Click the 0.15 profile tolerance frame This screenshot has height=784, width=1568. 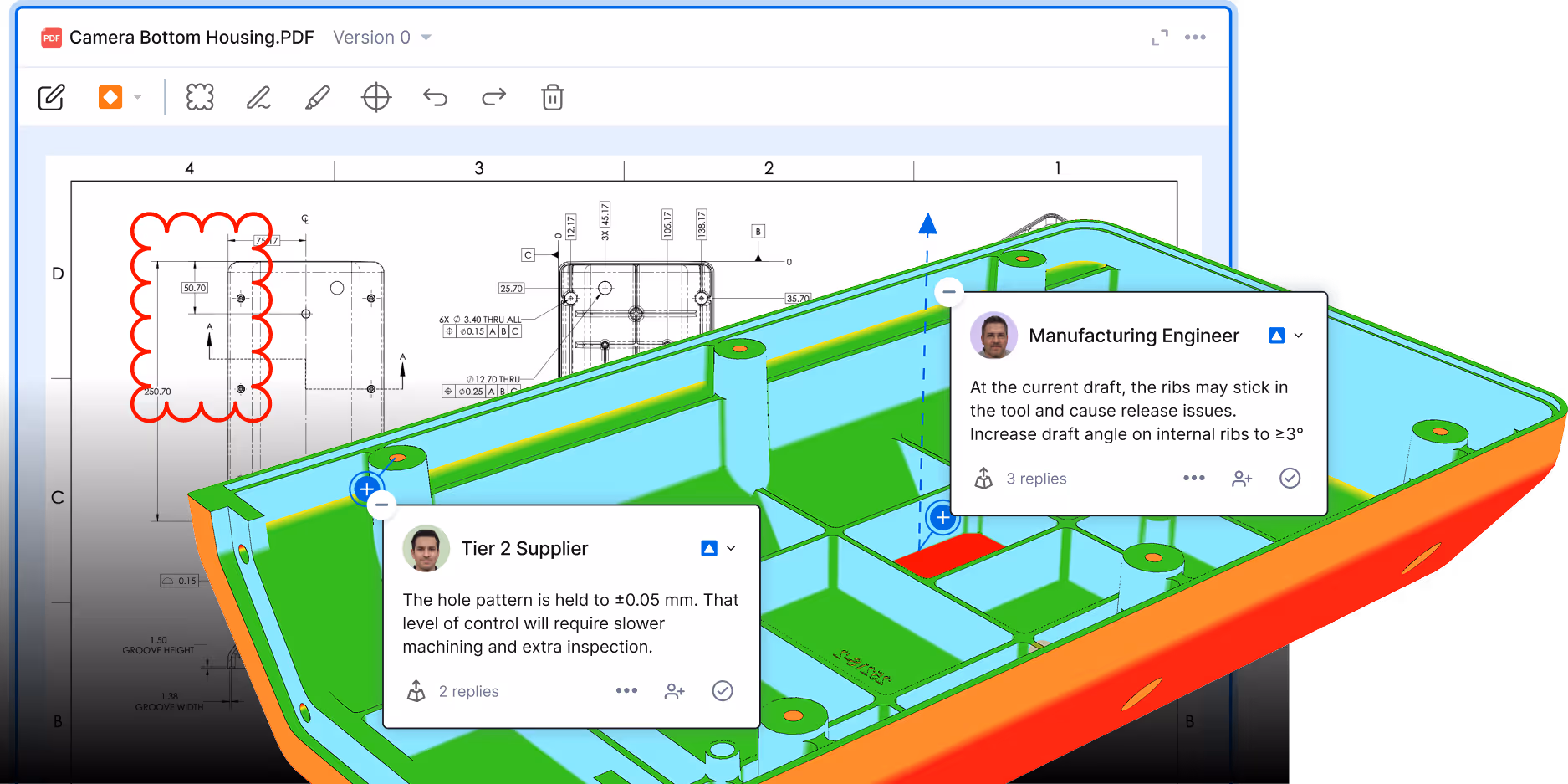179,581
